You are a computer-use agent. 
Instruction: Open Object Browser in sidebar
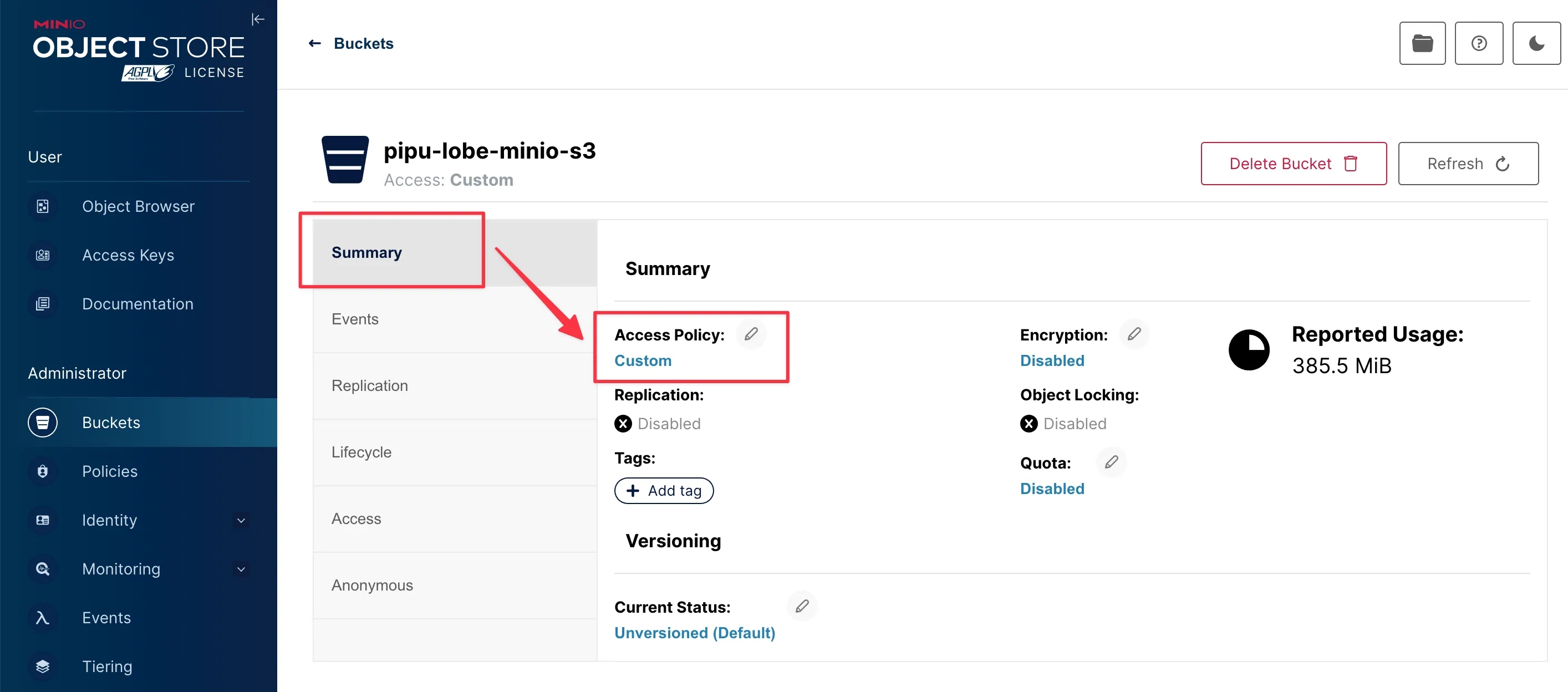tap(138, 206)
